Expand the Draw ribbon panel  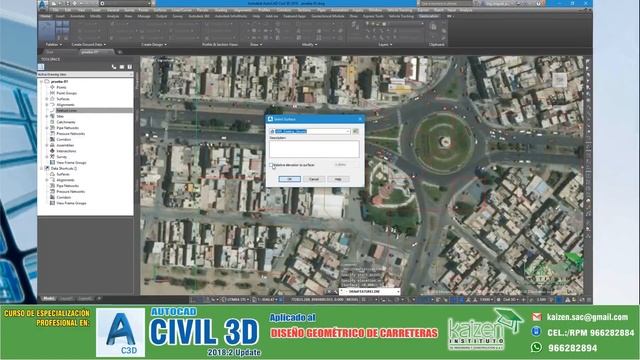256,44
